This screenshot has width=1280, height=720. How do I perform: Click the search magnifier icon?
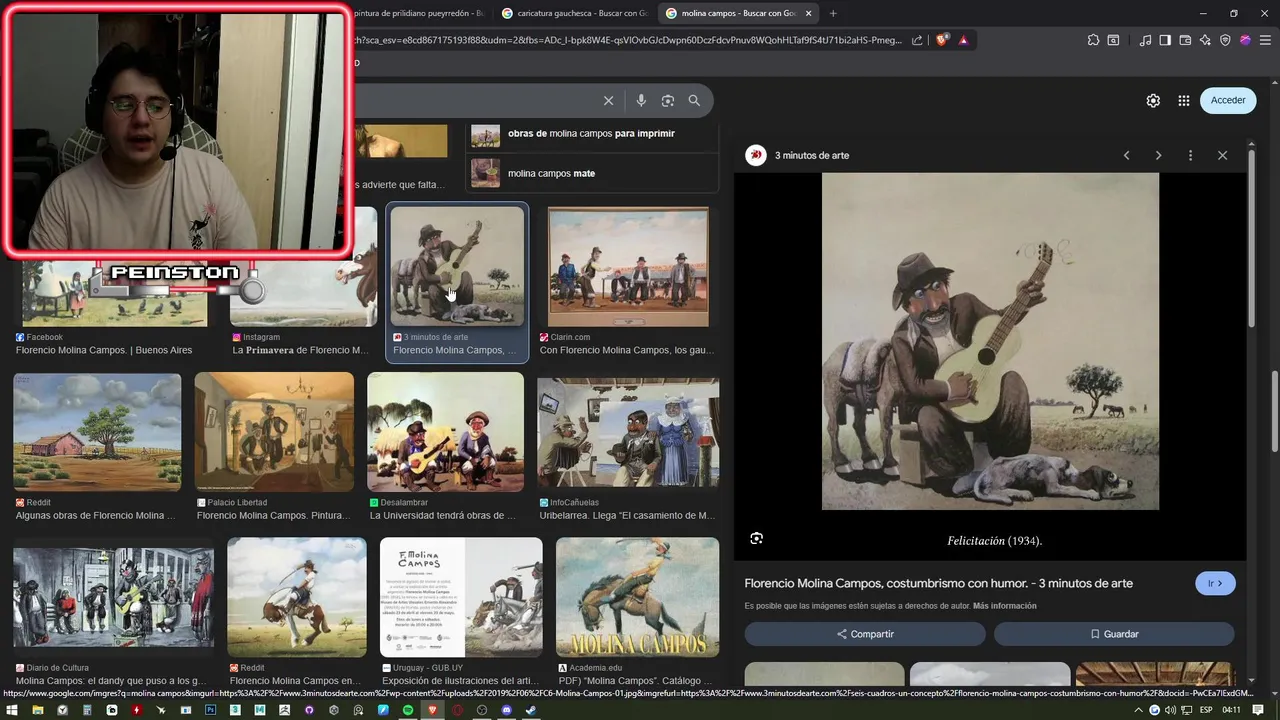pos(694,100)
